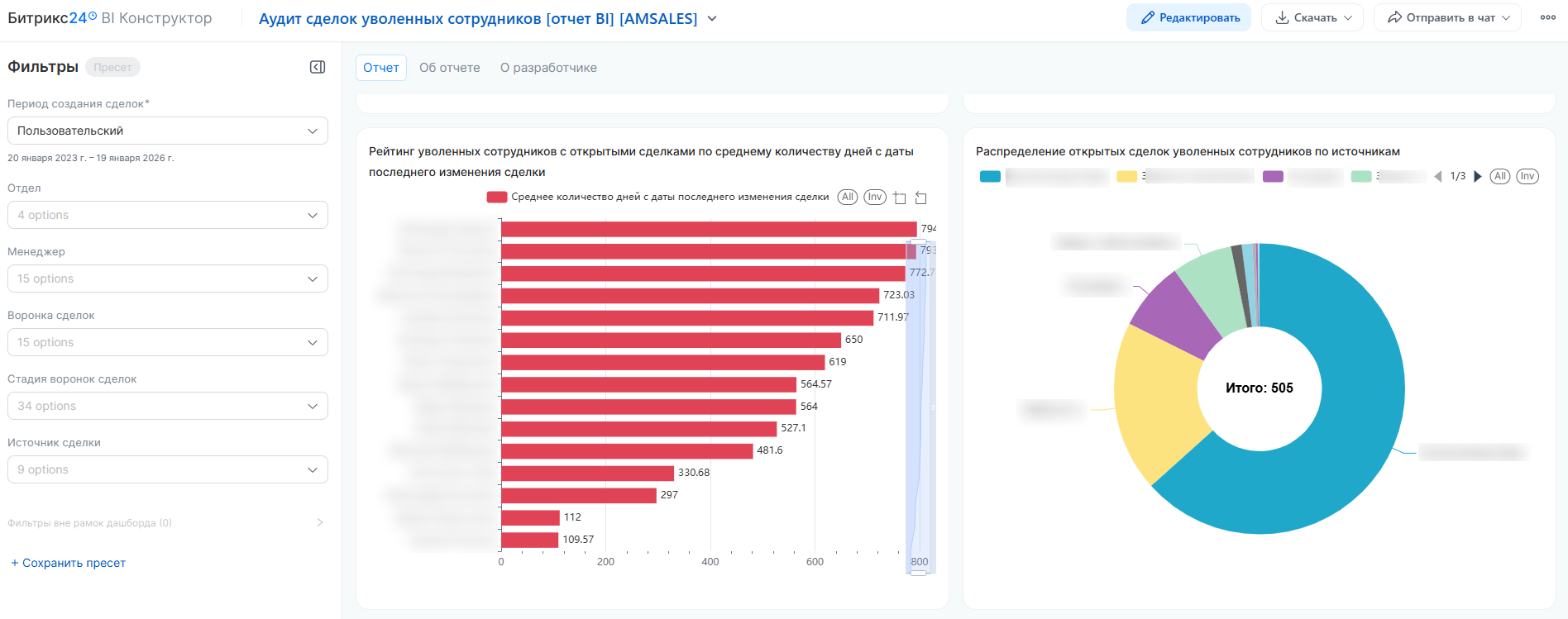Click the 527.1 bar value label

click(x=794, y=428)
